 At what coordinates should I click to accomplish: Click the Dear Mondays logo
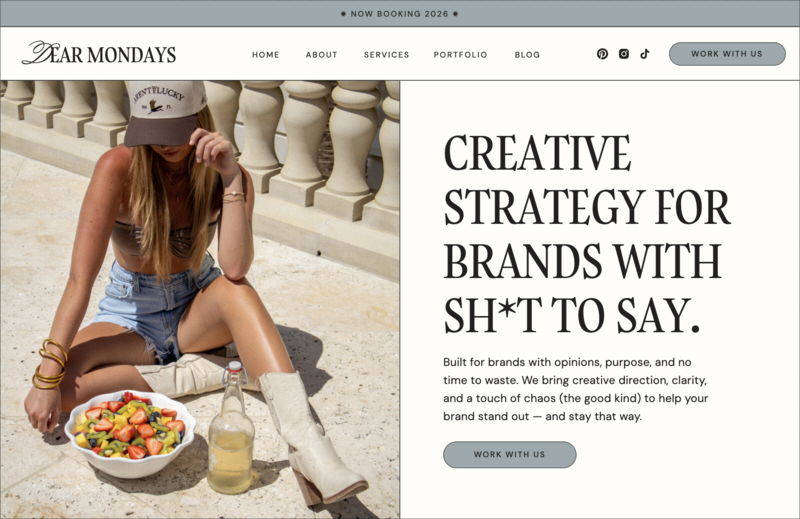[99, 53]
